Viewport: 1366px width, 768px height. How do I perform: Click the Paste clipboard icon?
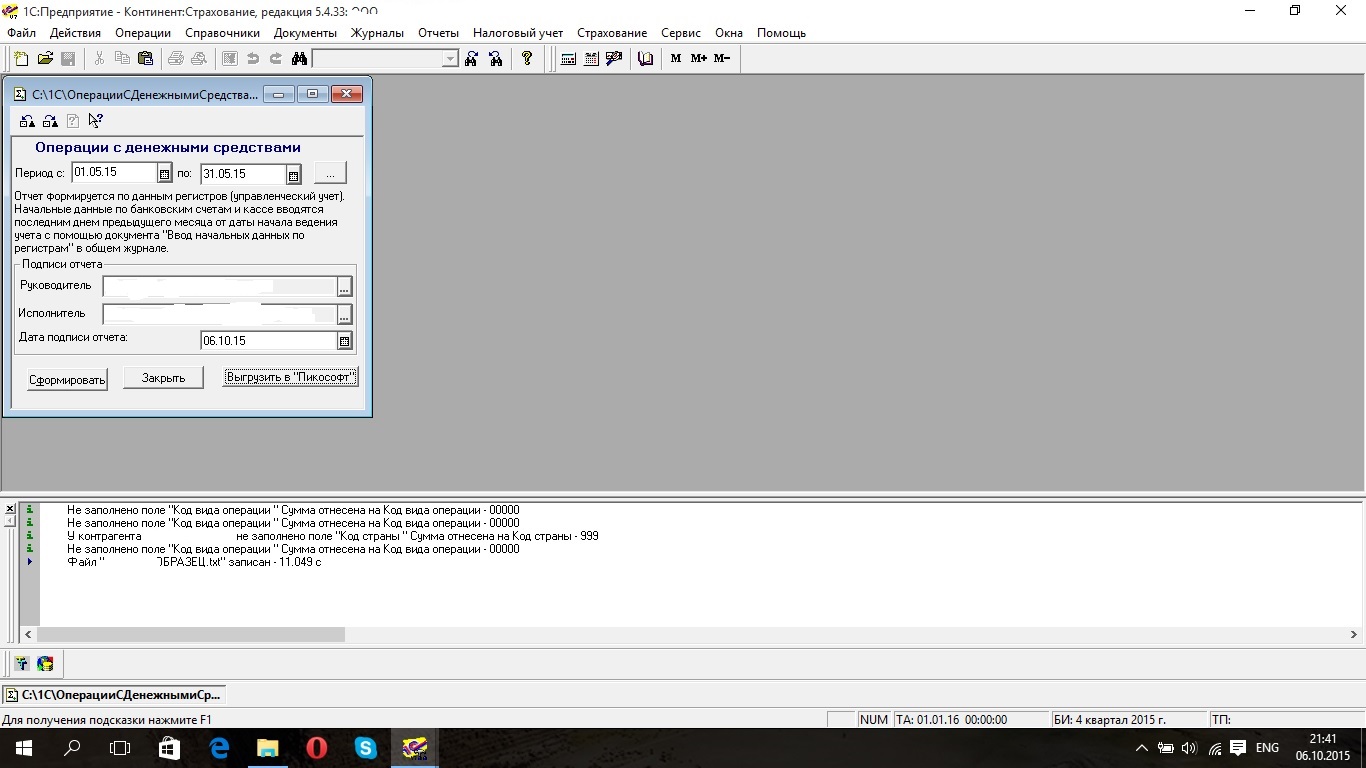pos(145,59)
